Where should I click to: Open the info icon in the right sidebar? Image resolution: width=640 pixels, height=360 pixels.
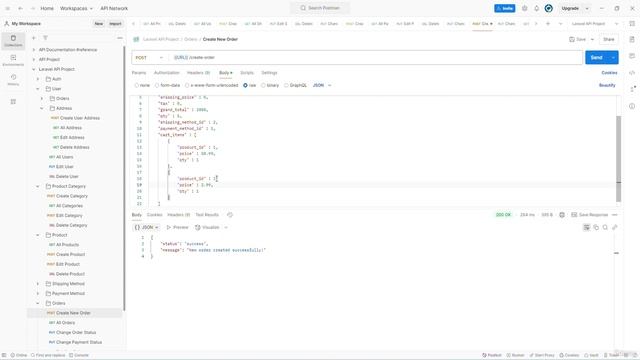click(632, 106)
